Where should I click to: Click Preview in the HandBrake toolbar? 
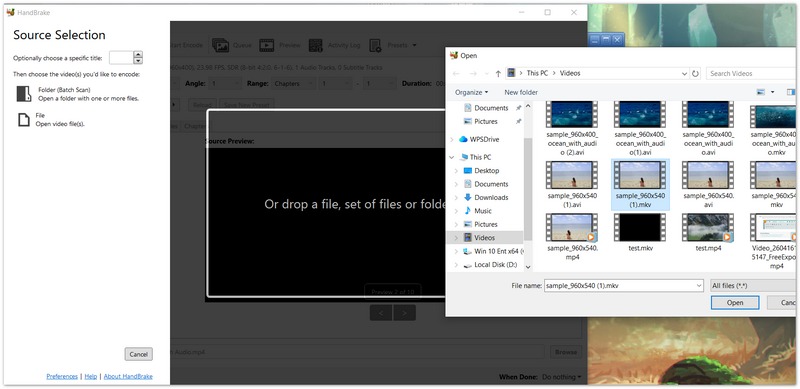[280, 45]
